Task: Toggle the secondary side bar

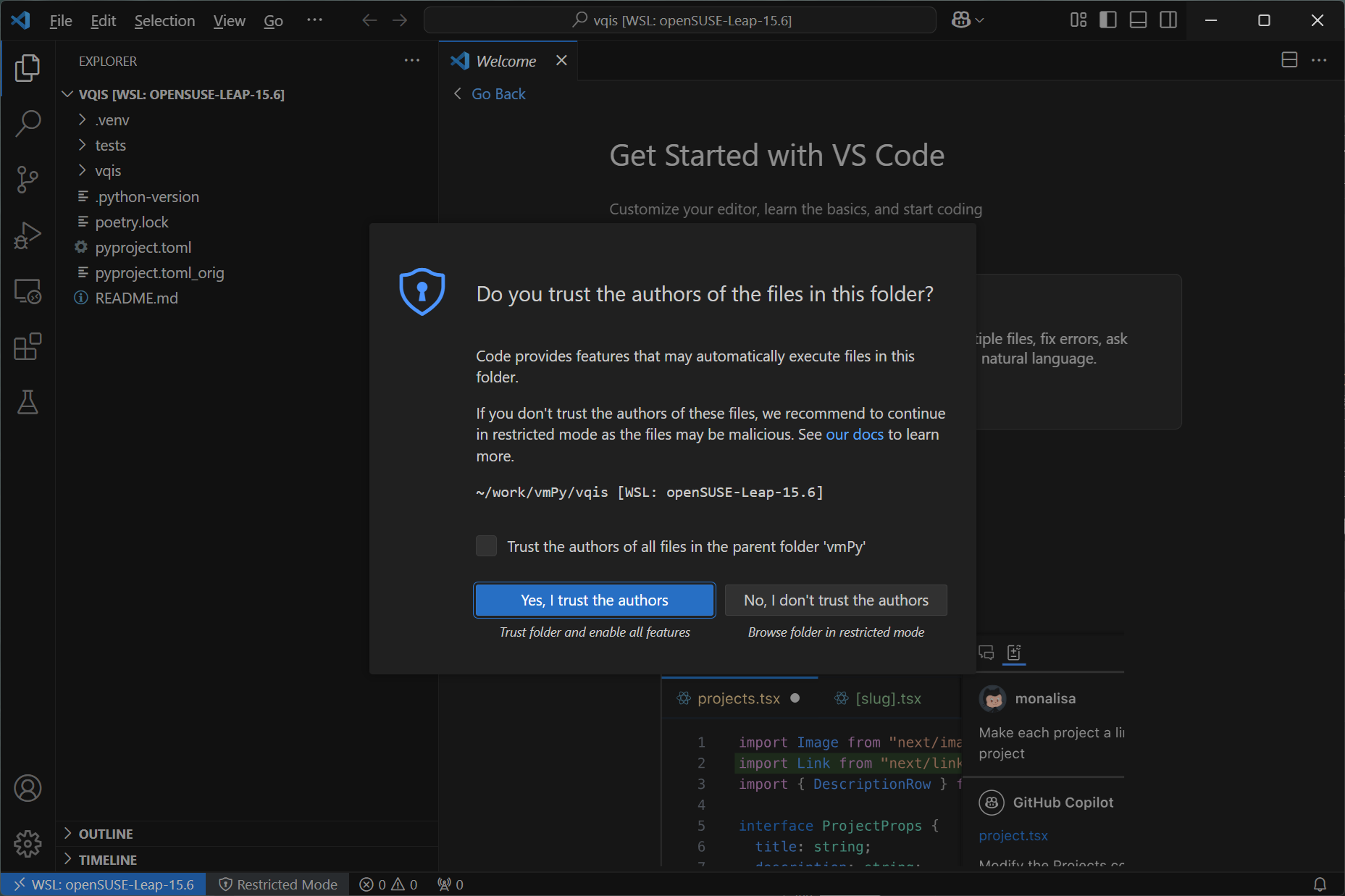Action: point(1168,20)
